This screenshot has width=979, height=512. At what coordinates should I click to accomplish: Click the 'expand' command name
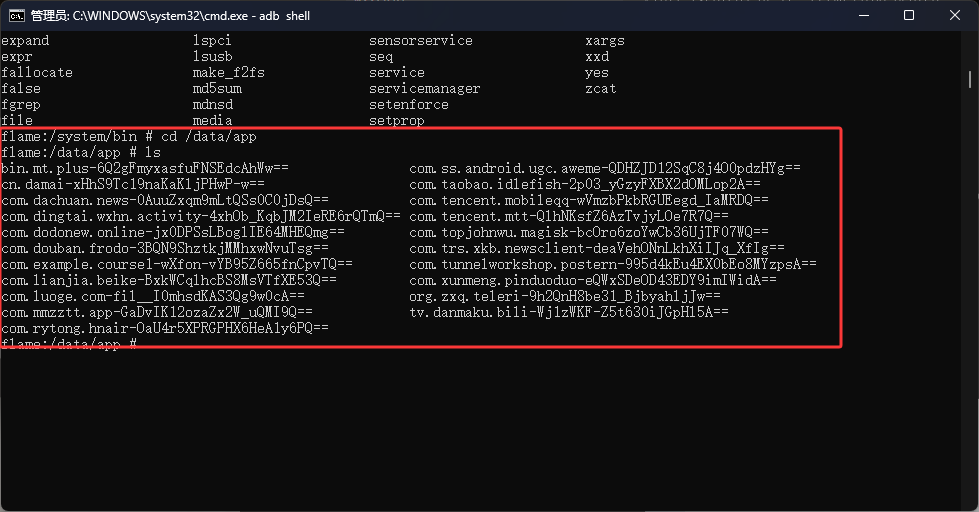pyautogui.click(x=25, y=41)
